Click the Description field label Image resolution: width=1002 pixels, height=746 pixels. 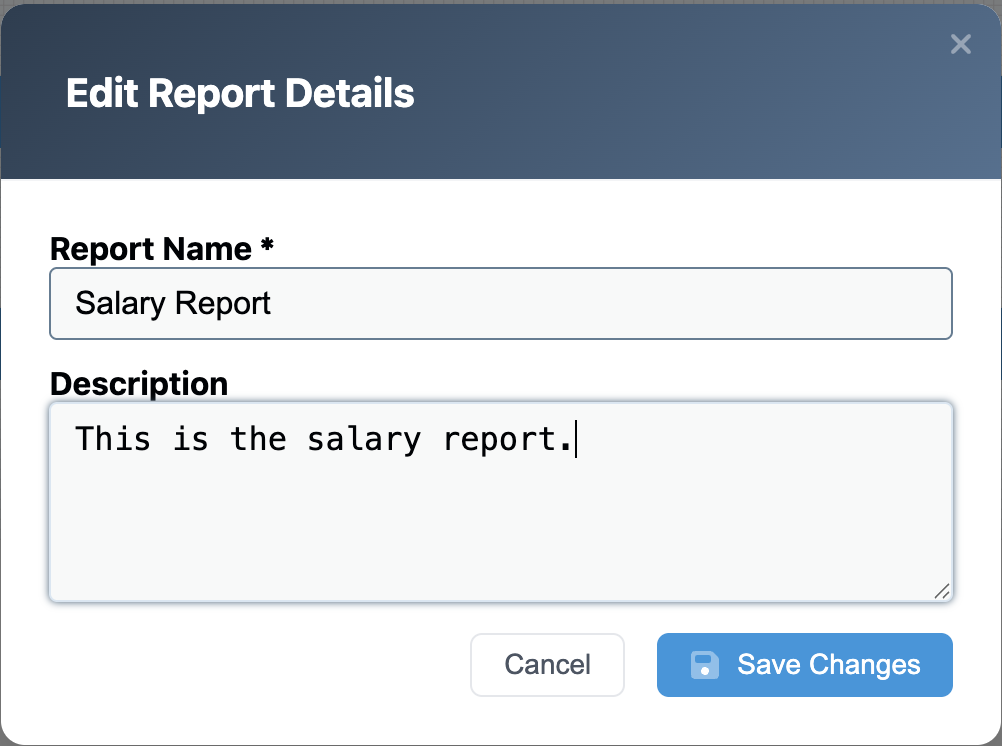point(139,383)
